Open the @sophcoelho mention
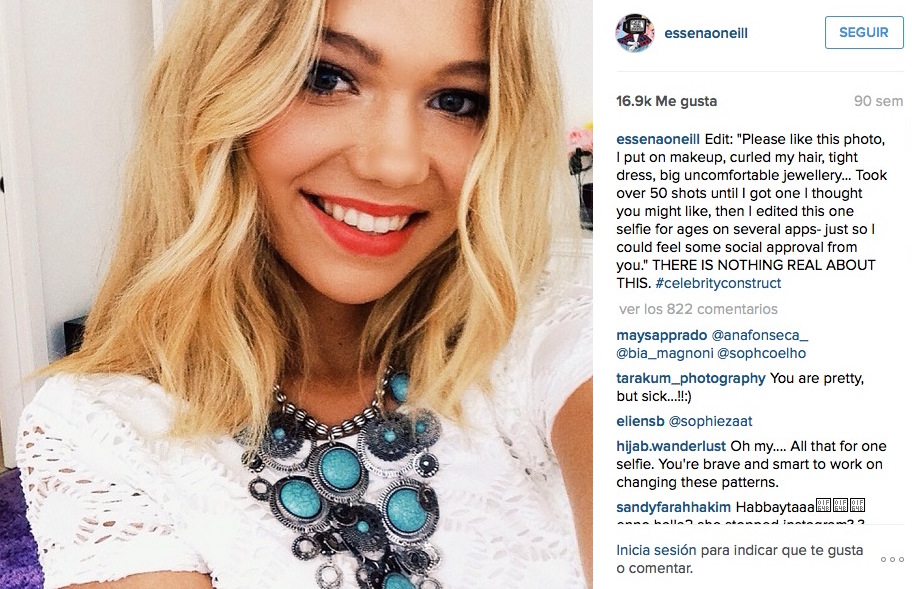Screen dimensions: 912x589 point(761,354)
